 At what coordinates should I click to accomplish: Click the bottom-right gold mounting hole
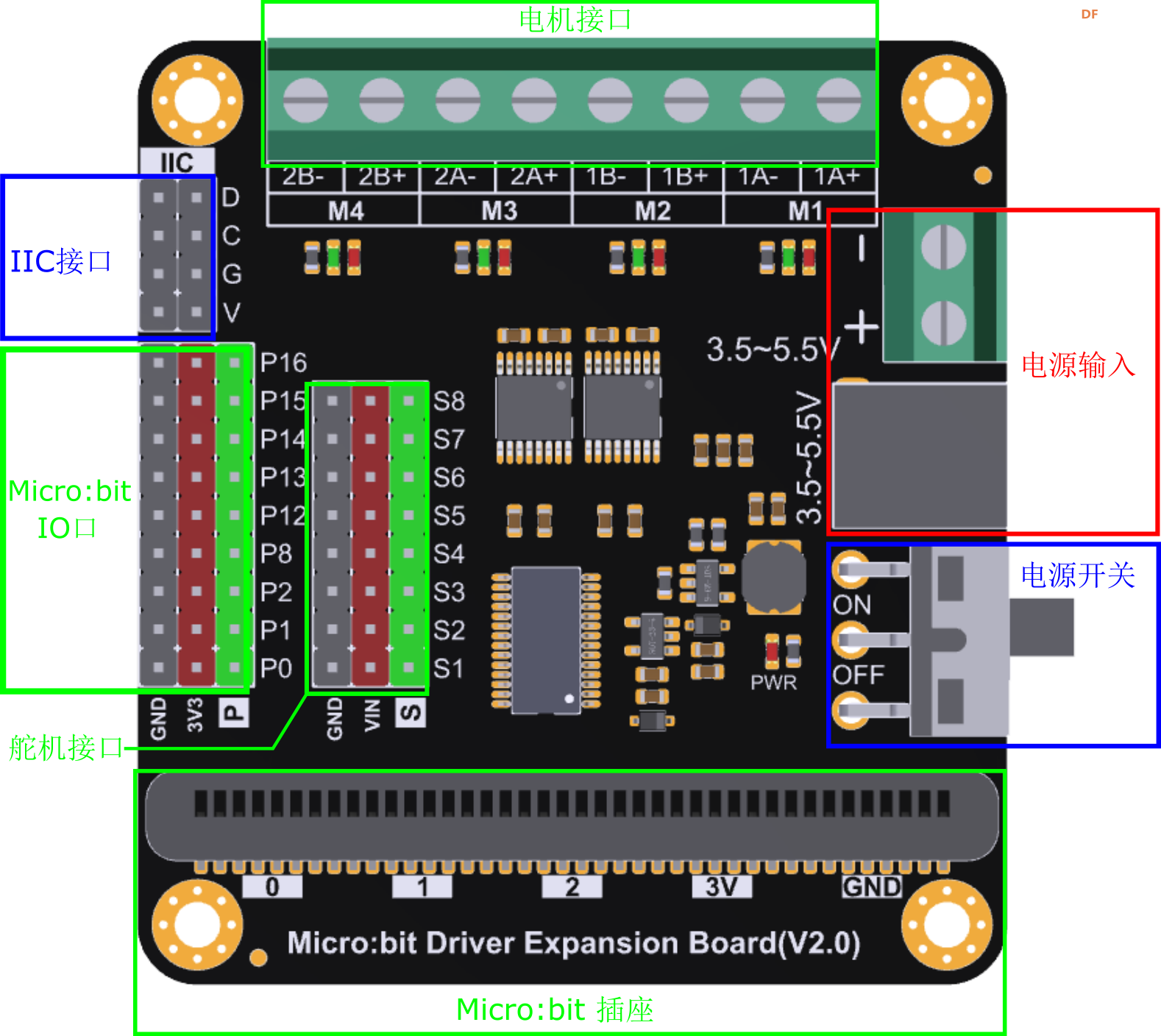click(946, 924)
